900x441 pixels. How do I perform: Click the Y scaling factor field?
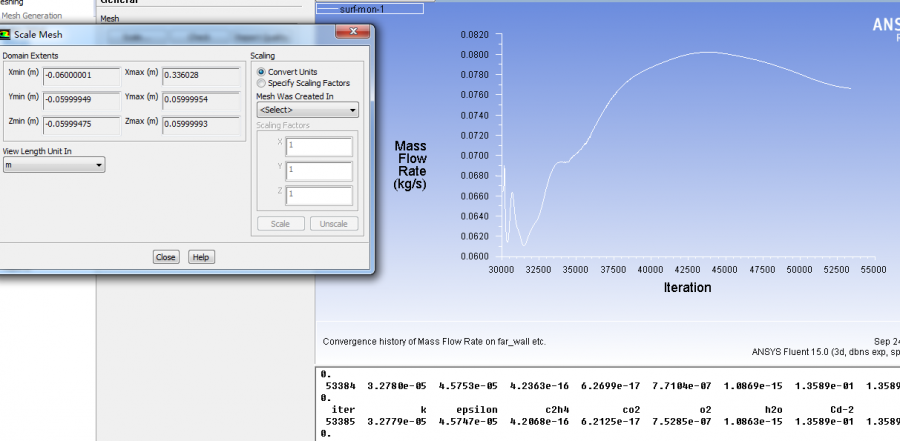(319, 171)
